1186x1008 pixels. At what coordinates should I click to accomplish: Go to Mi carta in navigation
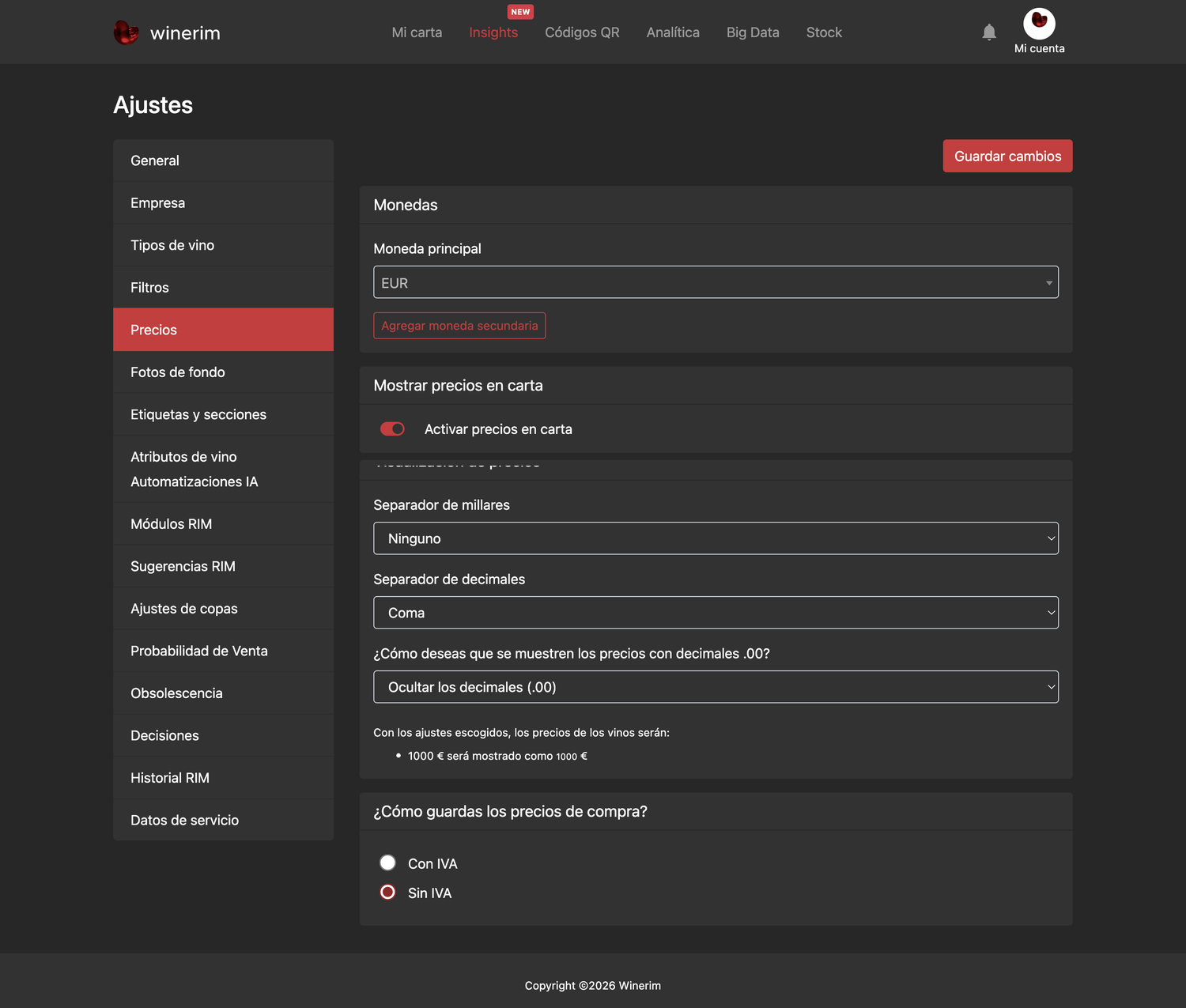417,32
